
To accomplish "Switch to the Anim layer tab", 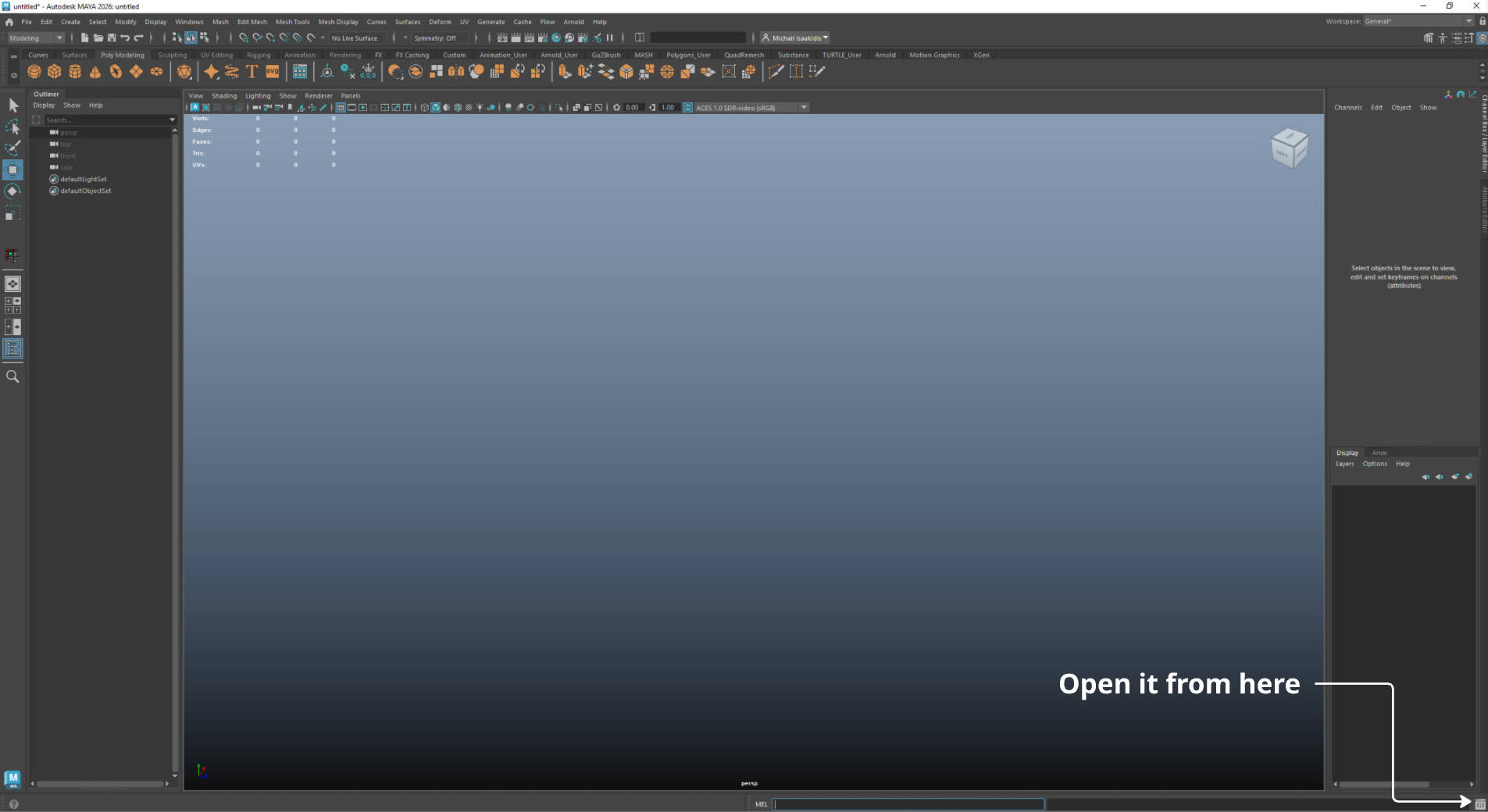I will [x=1379, y=453].
